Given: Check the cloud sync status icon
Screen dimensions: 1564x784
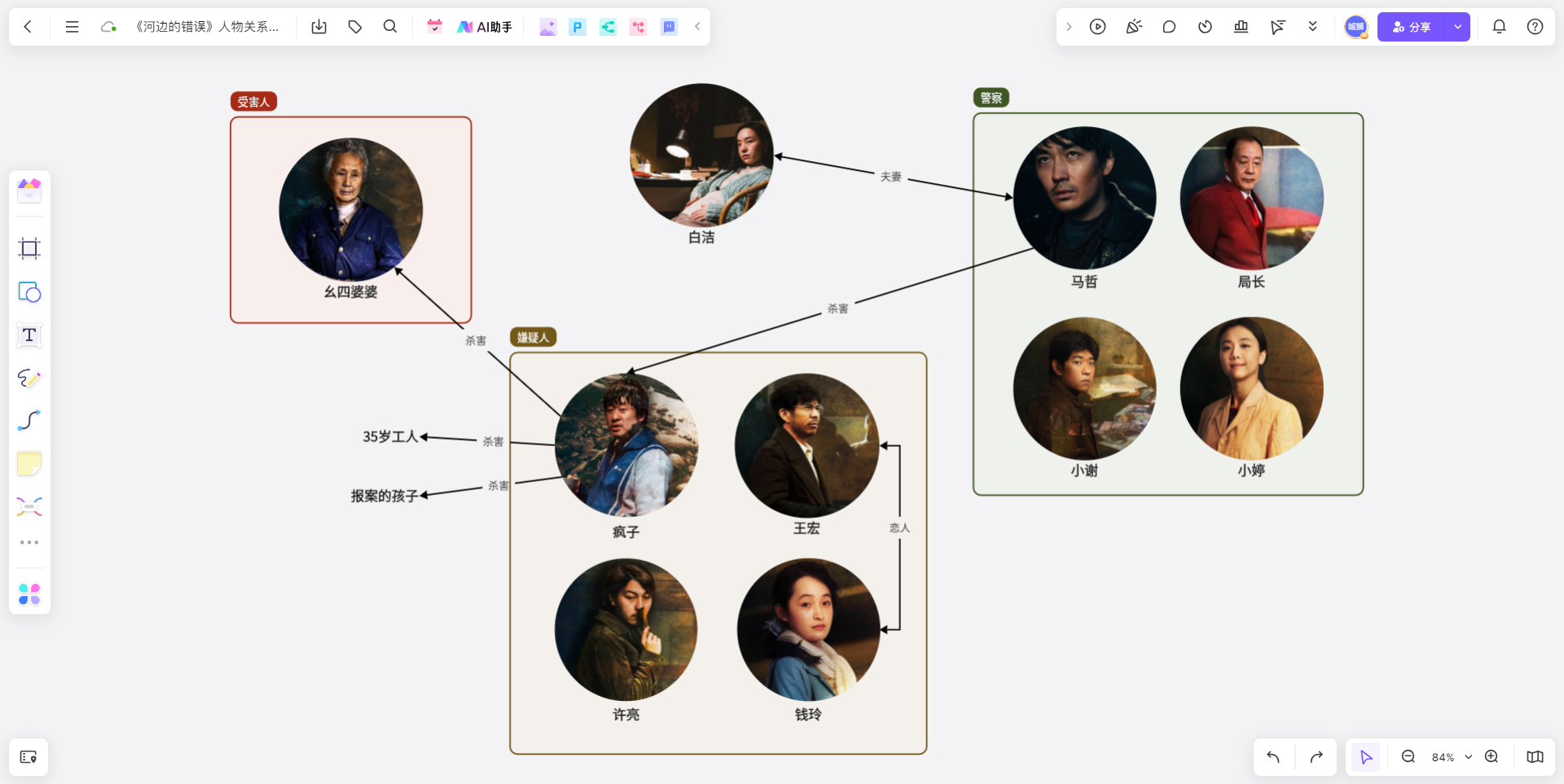Looking at the screenshot, I should point(108,27).
